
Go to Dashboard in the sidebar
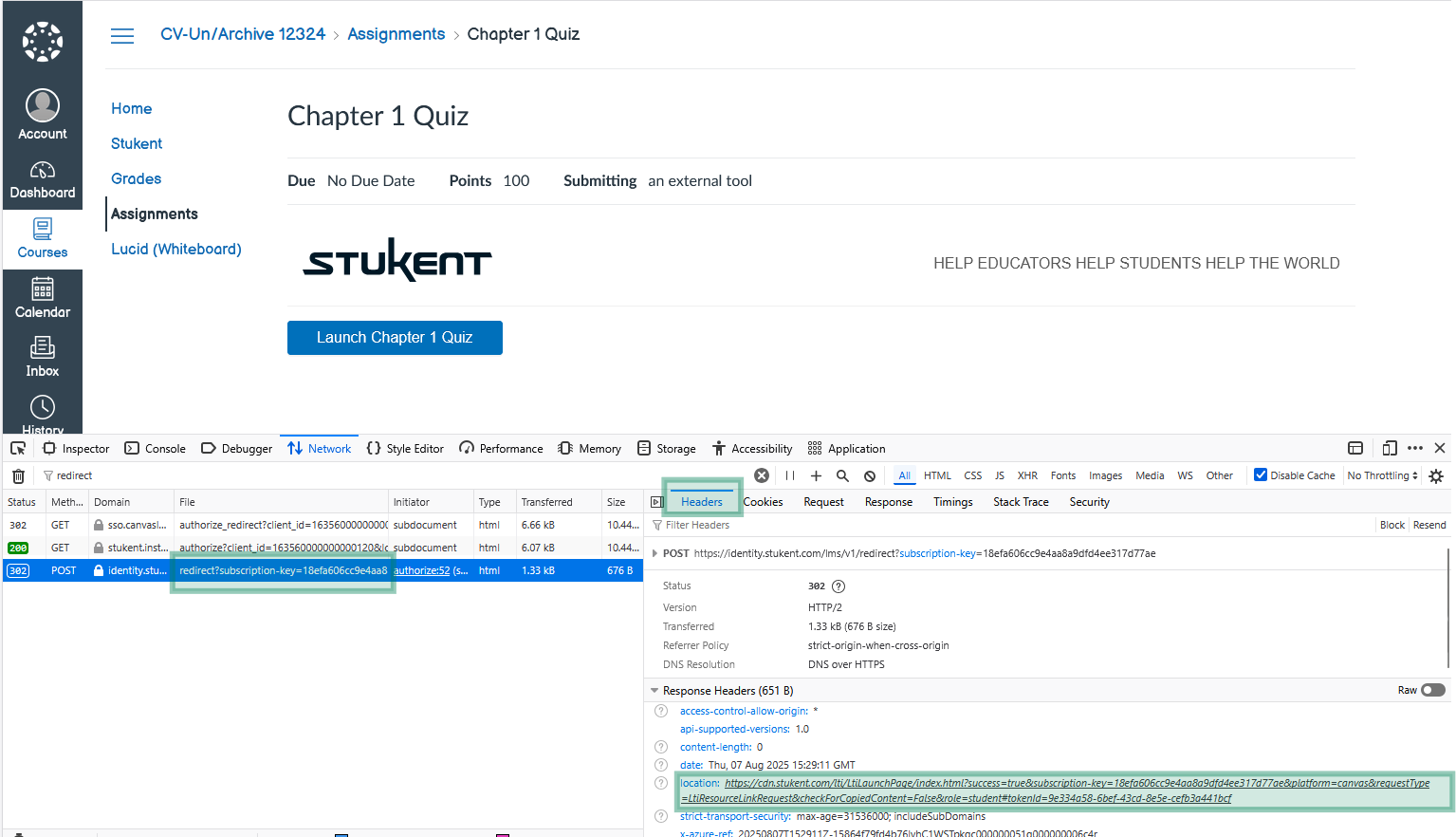[43, 180]
